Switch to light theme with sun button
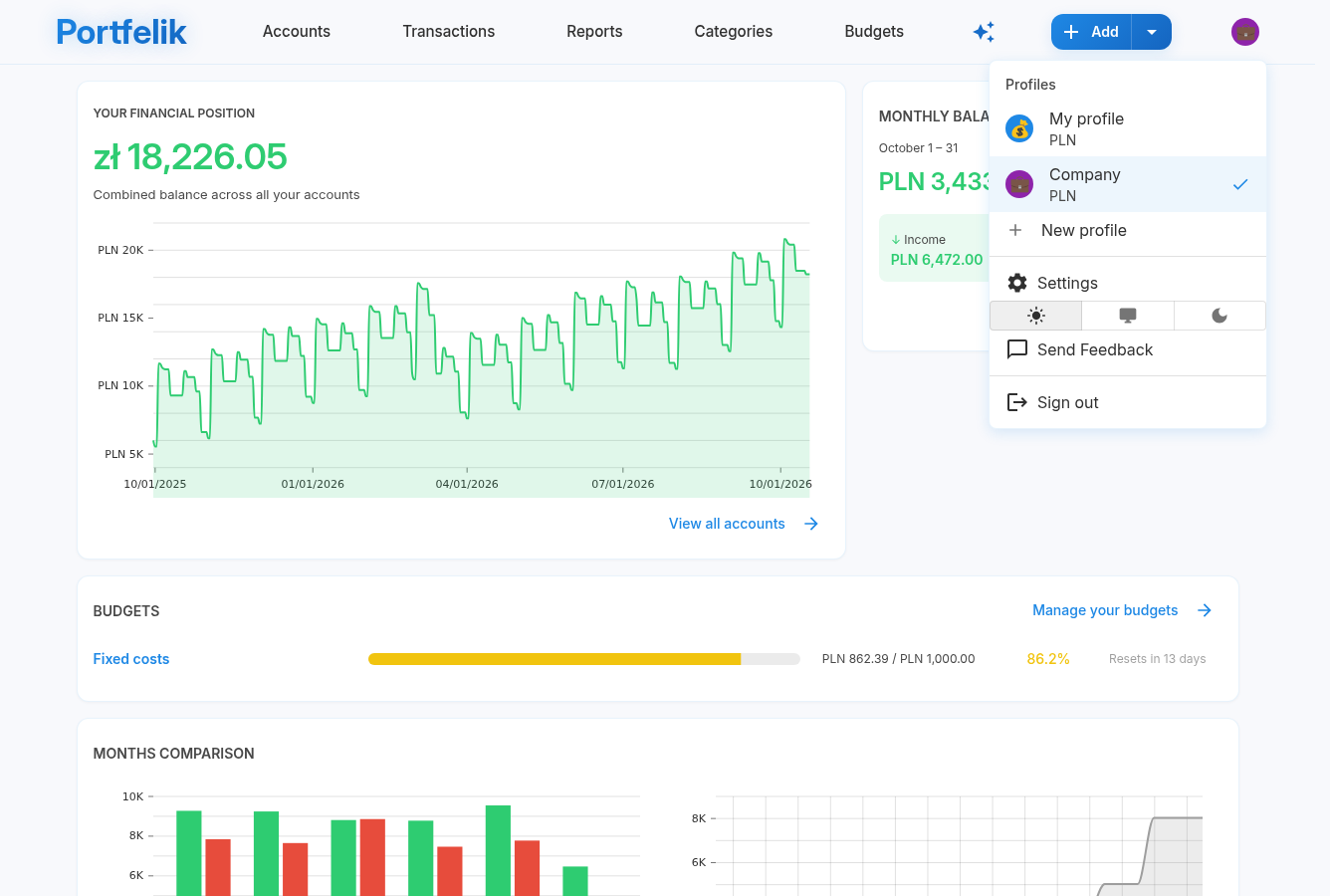1330x896 pixels. click(1036, 316)
